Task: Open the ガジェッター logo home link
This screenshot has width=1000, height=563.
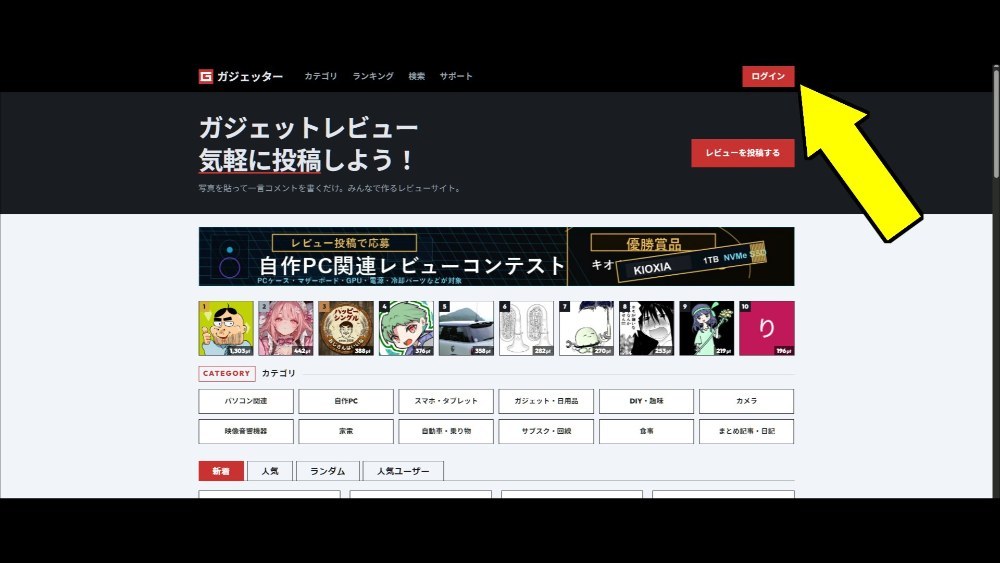Action: point(240,77)
